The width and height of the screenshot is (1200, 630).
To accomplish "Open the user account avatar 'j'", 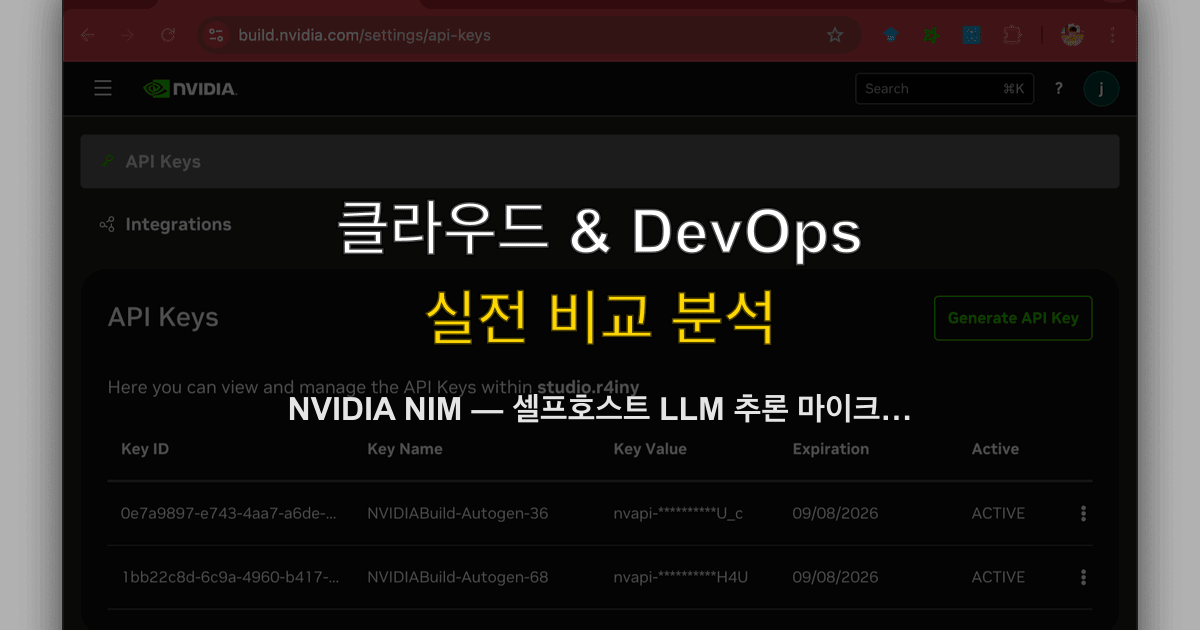I will pos(1101,88).
